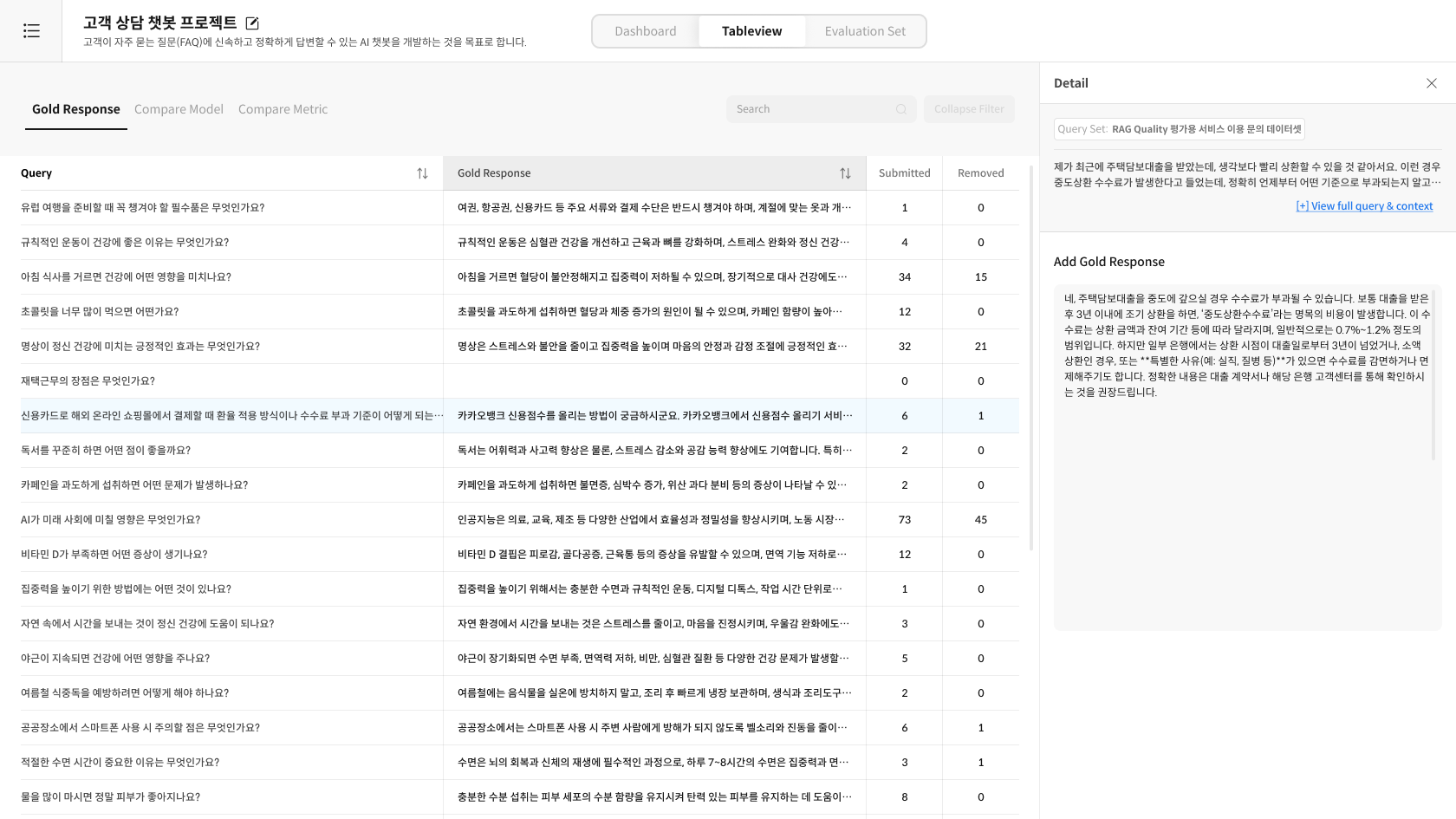The image size is (1456, 819).
Task: Open the Evaluation Set tab
Action: (864, 31)
